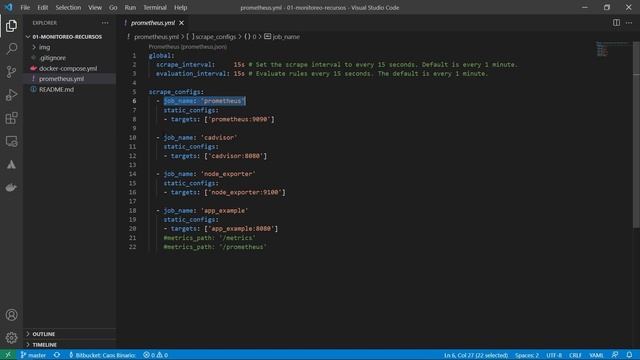Viewport: 640px width, 360px height.
Task: Click the VS Code logo icon
Action: tap(9, 7)
